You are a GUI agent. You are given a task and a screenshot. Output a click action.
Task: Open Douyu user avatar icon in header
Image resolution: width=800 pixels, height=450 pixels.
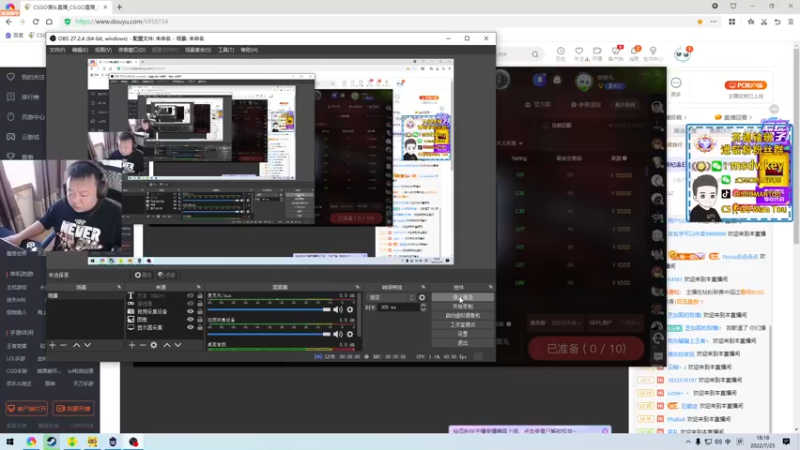(x=682, y=54)
